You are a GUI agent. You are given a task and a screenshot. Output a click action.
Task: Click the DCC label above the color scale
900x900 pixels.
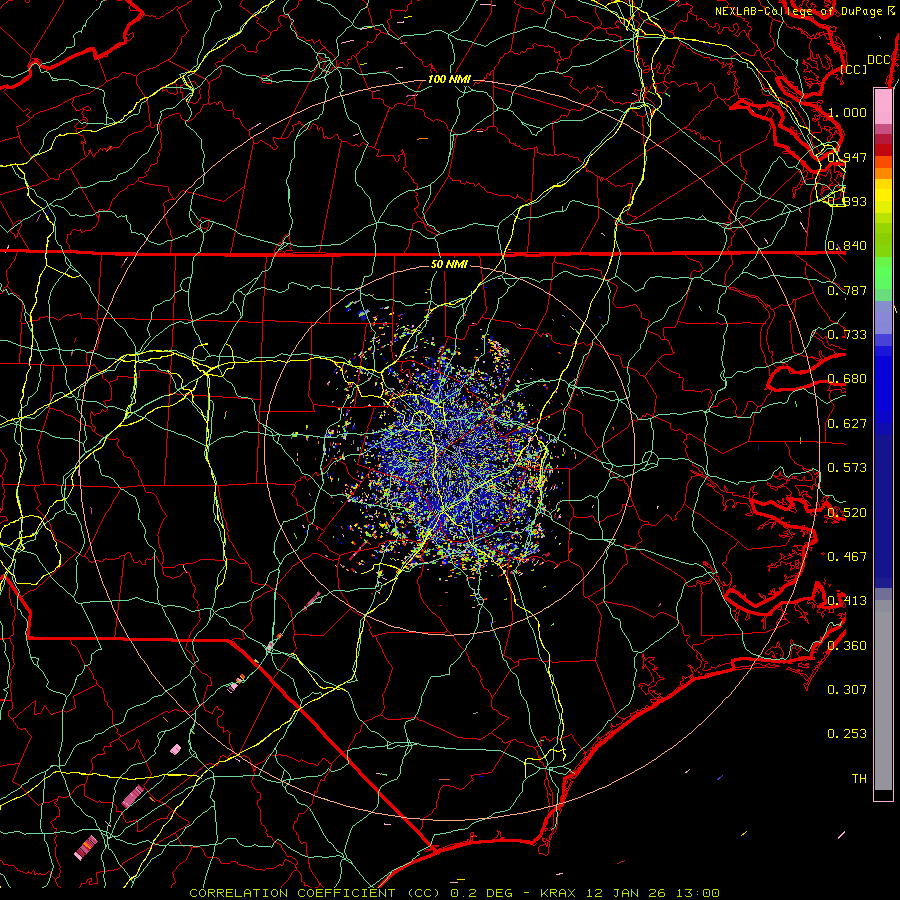(x=879, y=60)
